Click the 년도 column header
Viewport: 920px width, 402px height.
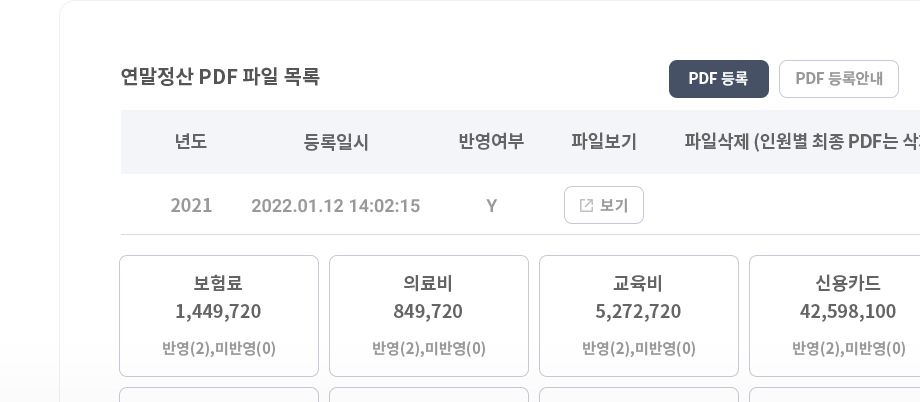point(191,141)
